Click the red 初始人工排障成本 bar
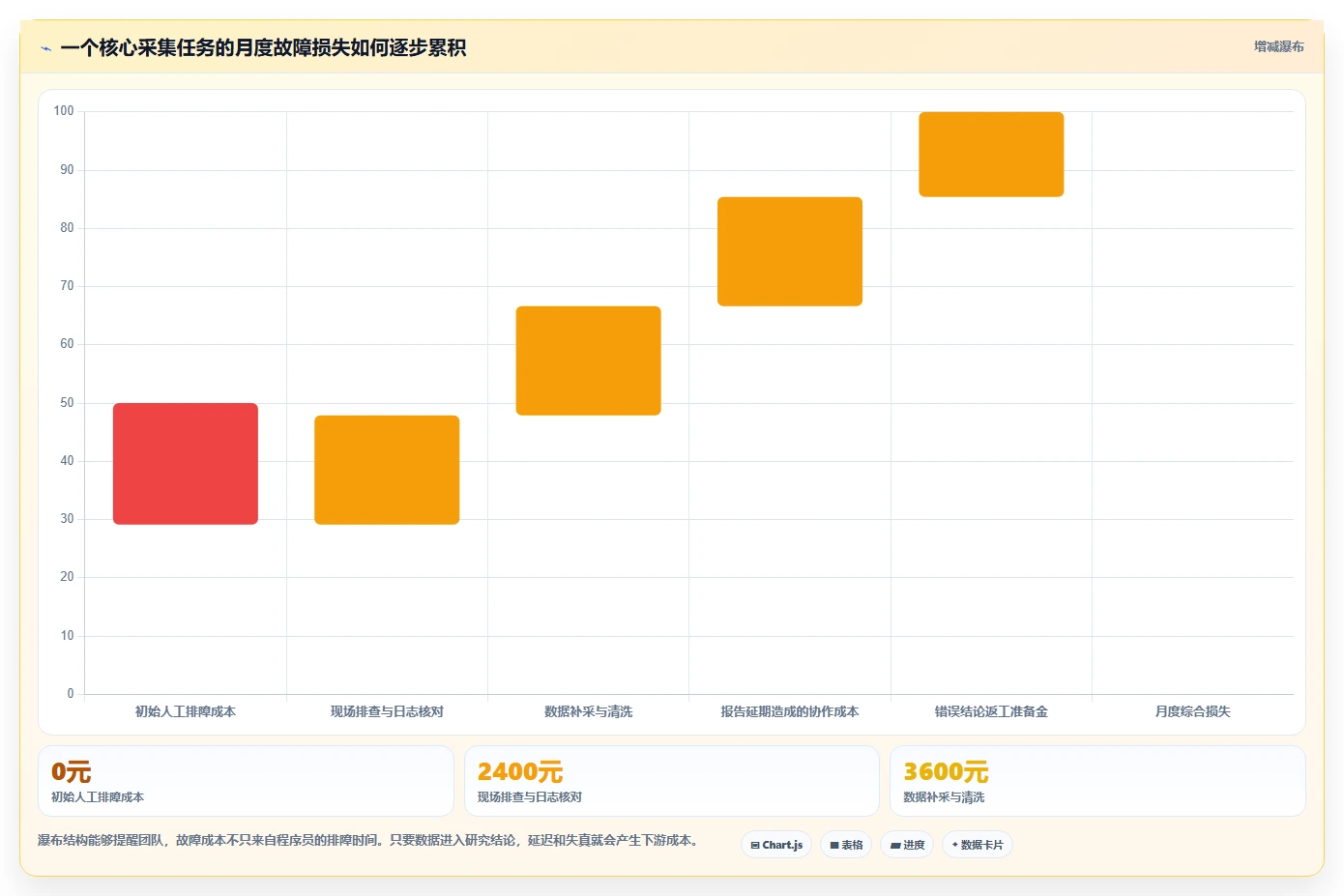This screenshot has height=896, width=1344. tap(186, 464)
